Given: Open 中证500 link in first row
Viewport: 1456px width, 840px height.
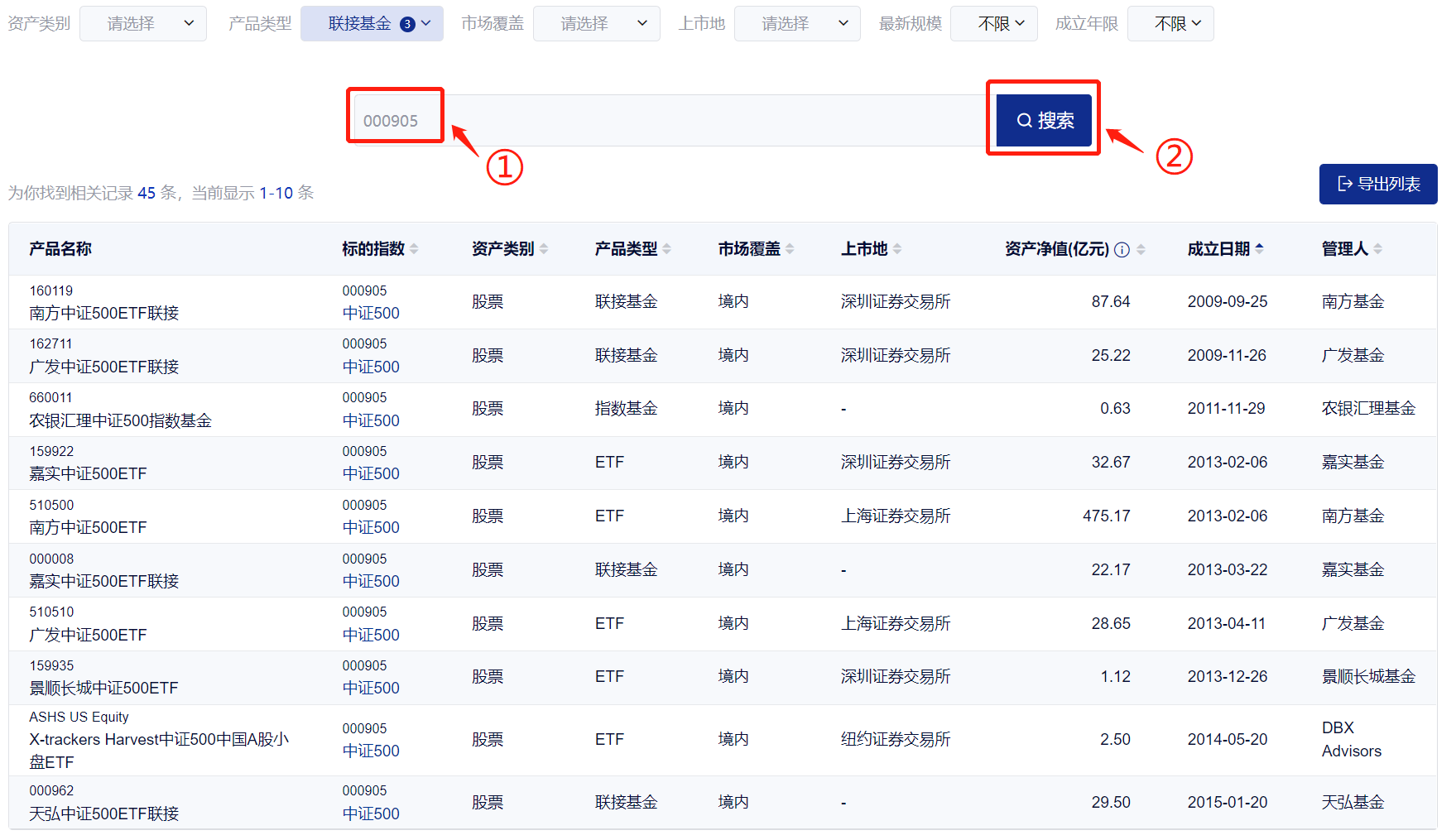Looking at the screenshot, I should (371, 314).
